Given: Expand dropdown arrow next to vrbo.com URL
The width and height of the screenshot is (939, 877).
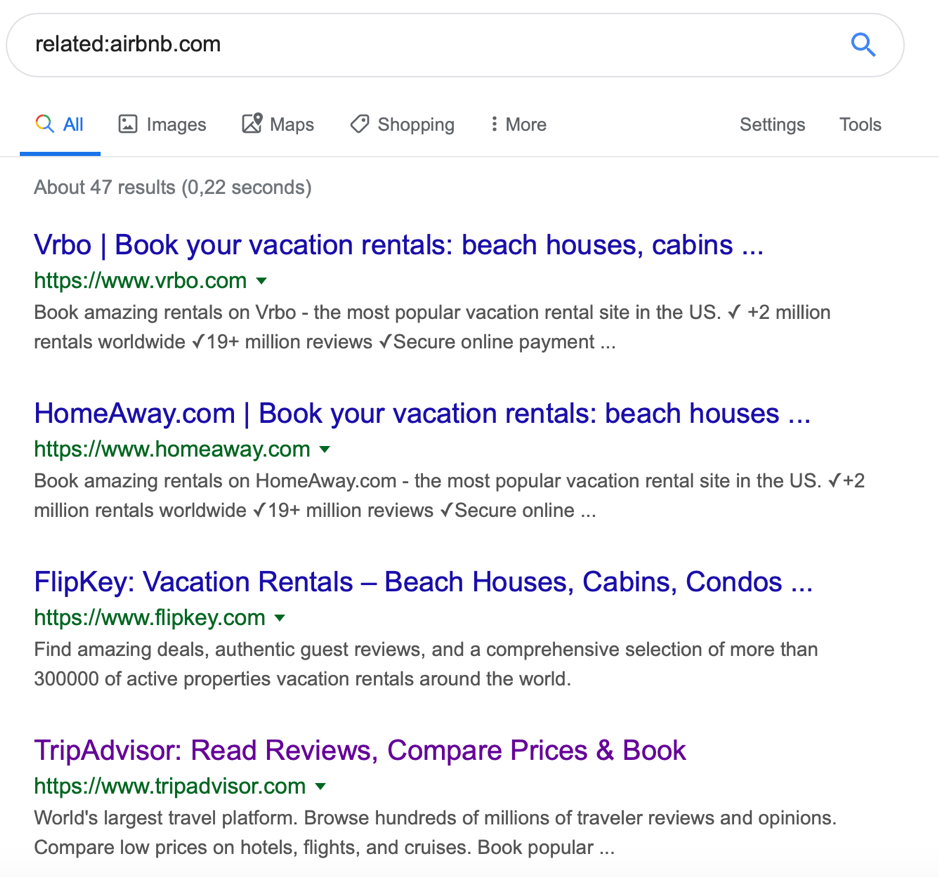Looking at the screenshot, I should coord(262,280).
